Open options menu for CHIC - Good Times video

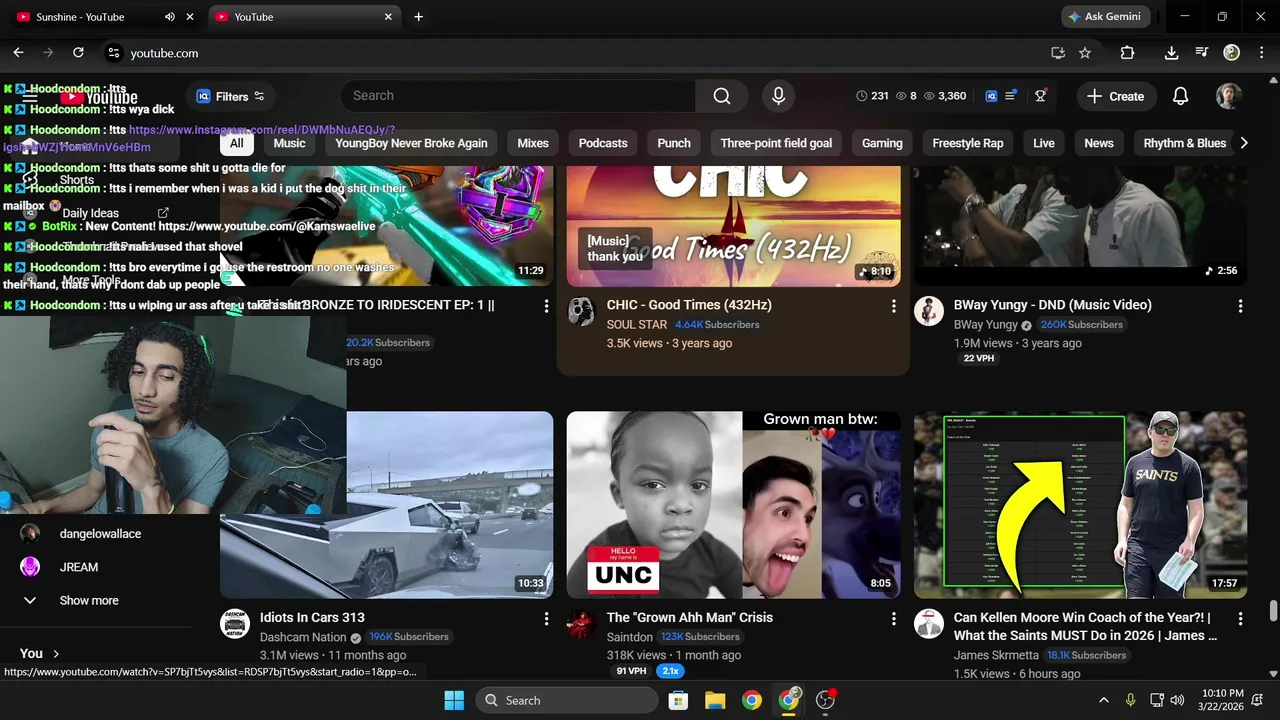(893, 306)
